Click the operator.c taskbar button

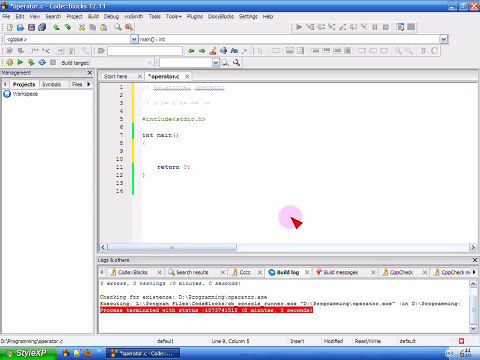pos(143,353)
